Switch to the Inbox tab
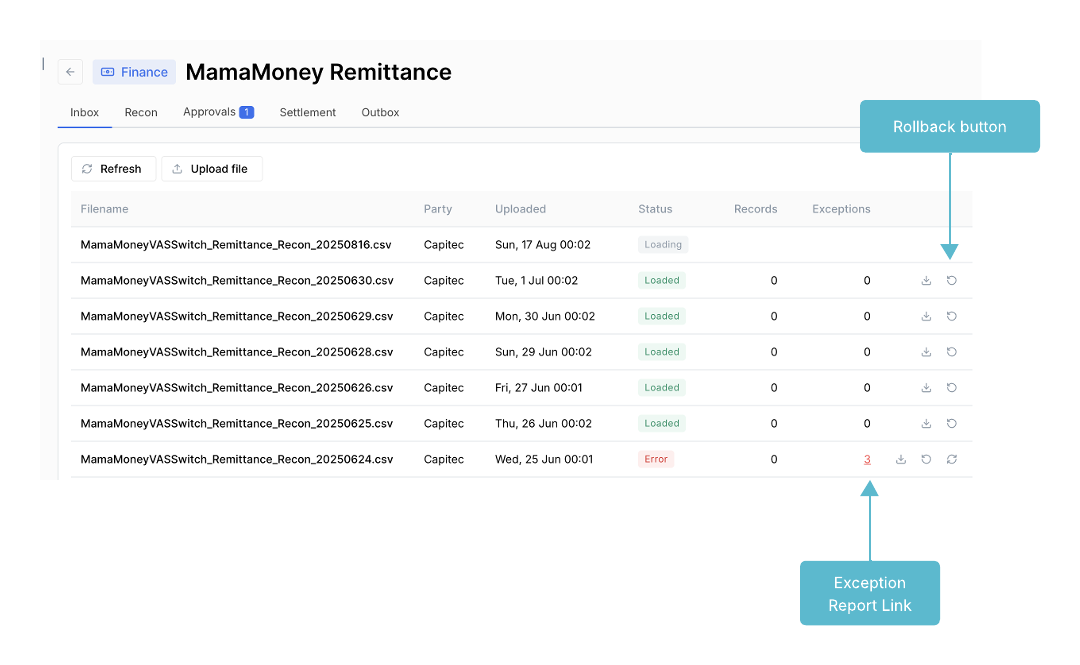The width and height of the screenshot is (1080, 665). 85,112
